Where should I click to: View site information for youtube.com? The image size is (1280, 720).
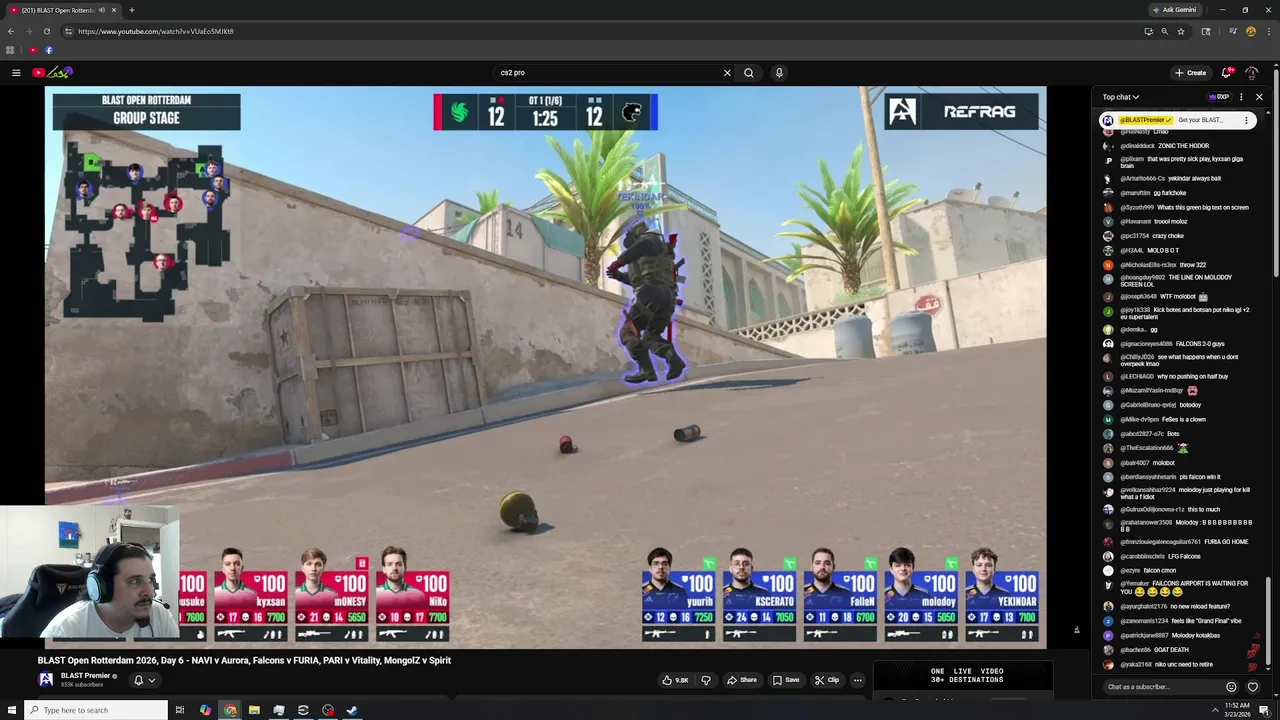[68, 31]
